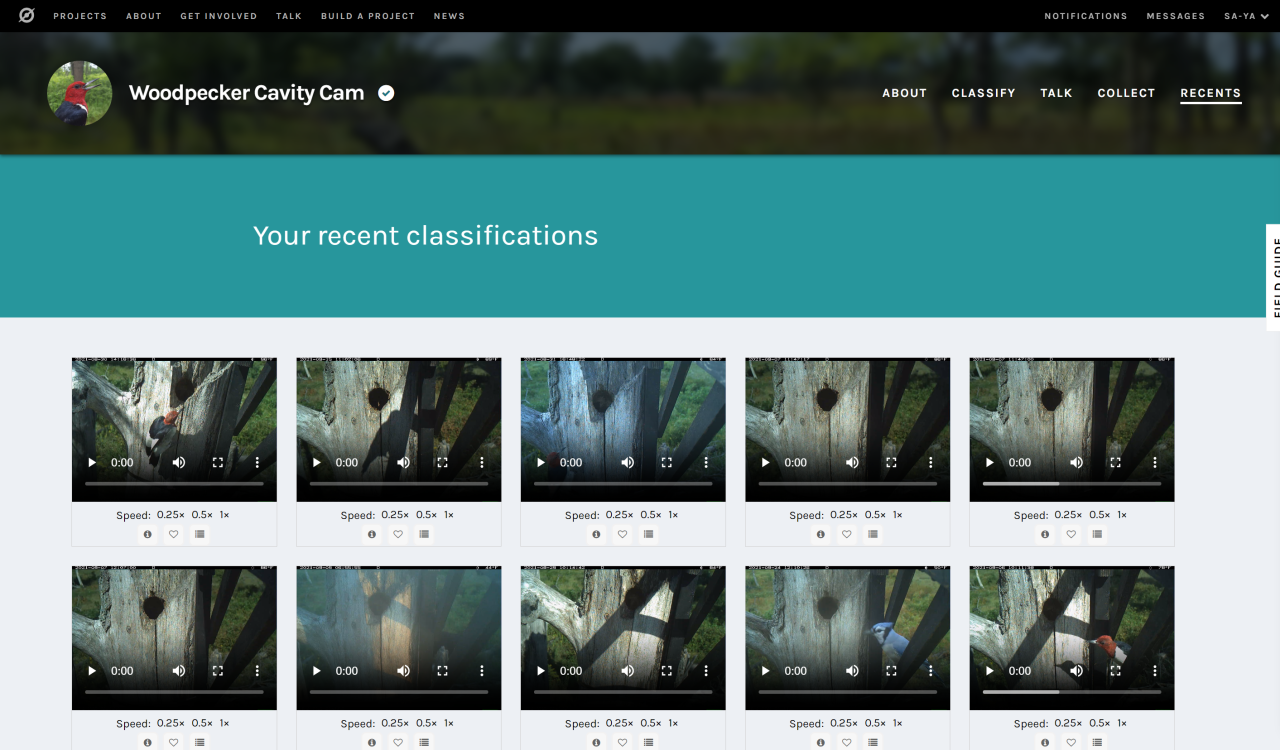Click the Woodpecker Cavity Cam title

[246, 93]
